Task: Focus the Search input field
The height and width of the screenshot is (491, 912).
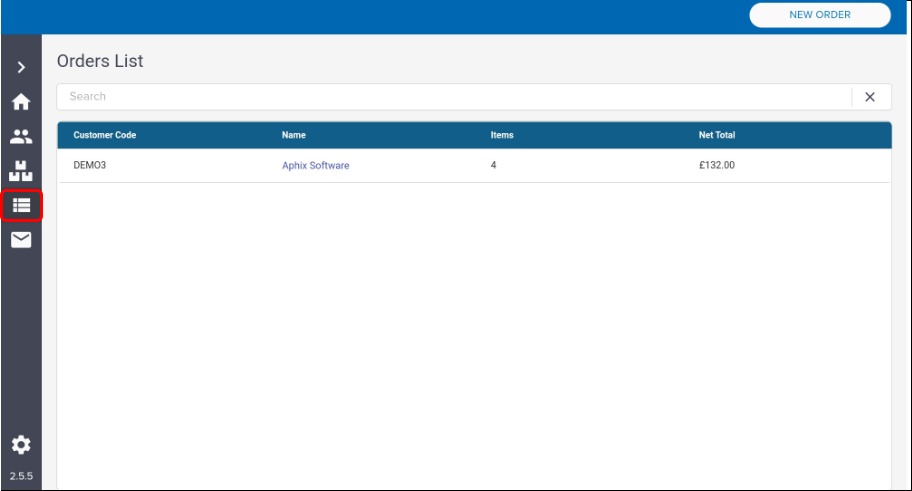Action: (x=450, y=97)
